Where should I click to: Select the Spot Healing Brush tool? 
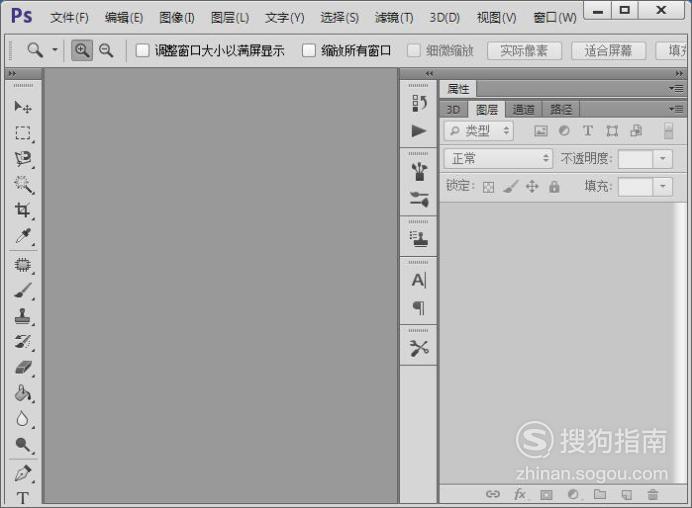(x=23, y=265)
